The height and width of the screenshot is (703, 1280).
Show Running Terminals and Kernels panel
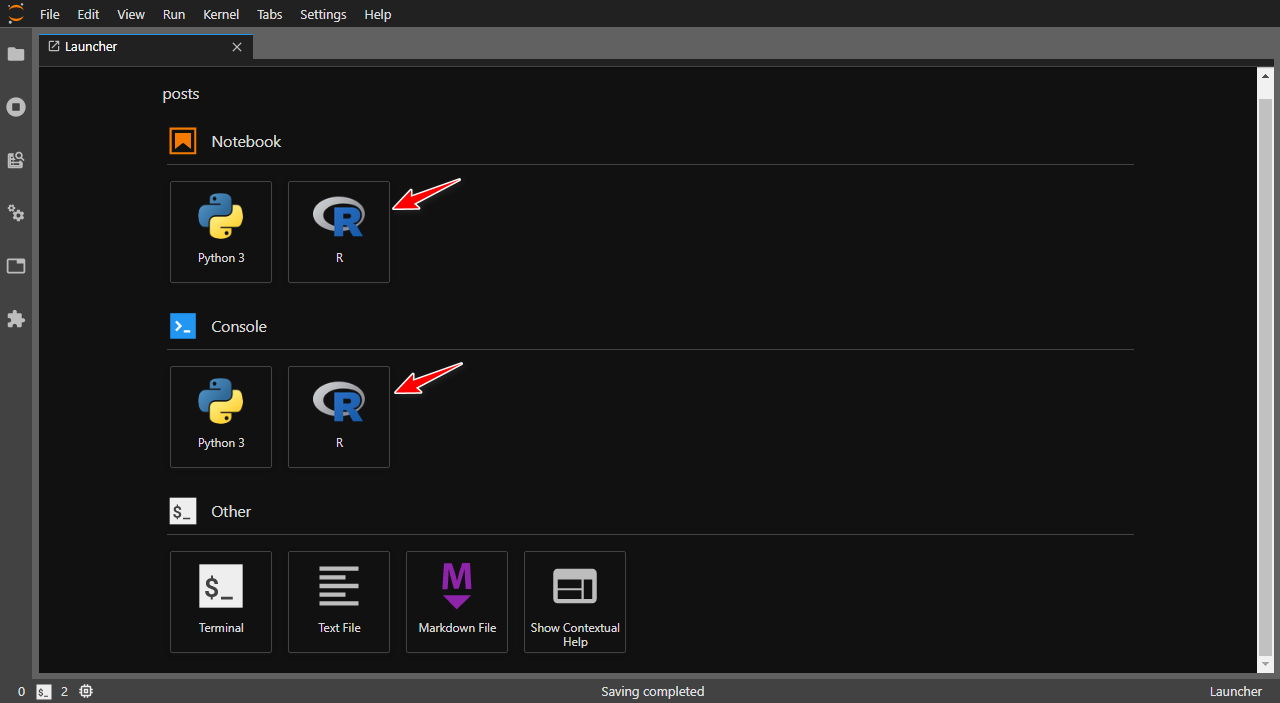click(16, 107)
